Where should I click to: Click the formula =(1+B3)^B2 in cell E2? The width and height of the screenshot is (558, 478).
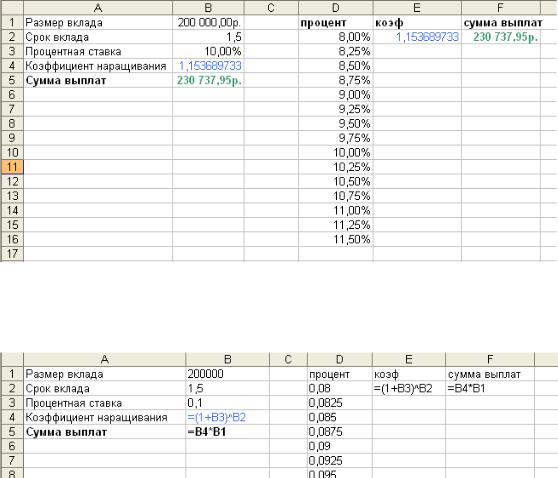tap(409, 389)
